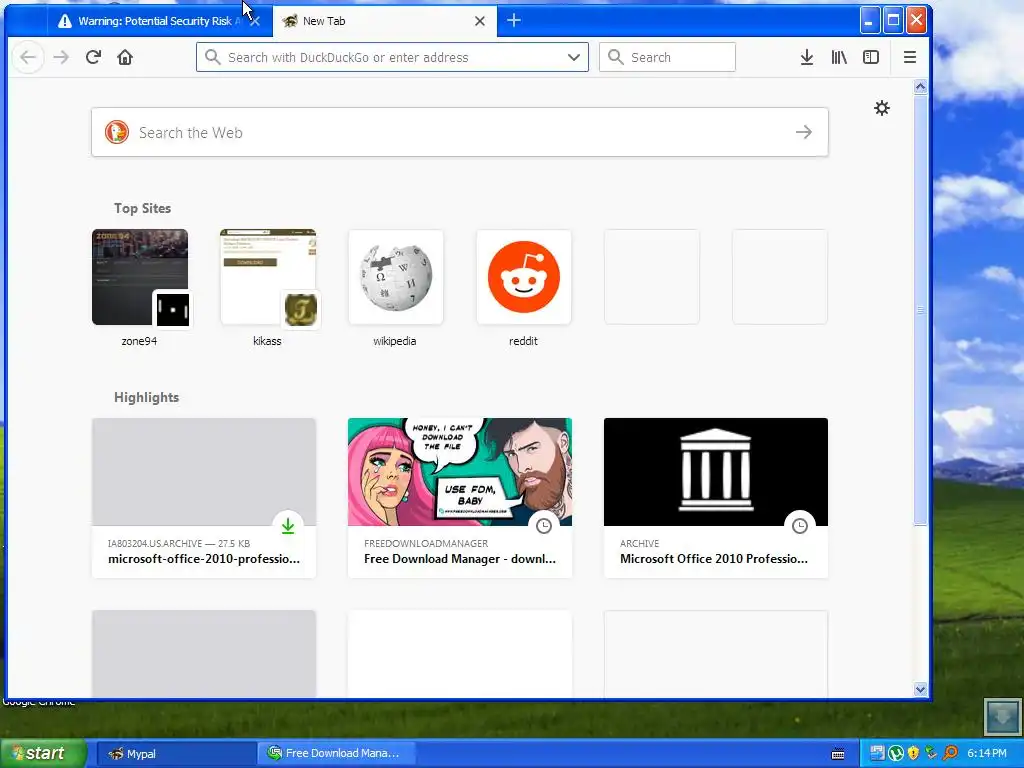The height and width of the screenshot is (768, 1024).
Task: Click the Highlights section heading
Action: pos(146,398)
